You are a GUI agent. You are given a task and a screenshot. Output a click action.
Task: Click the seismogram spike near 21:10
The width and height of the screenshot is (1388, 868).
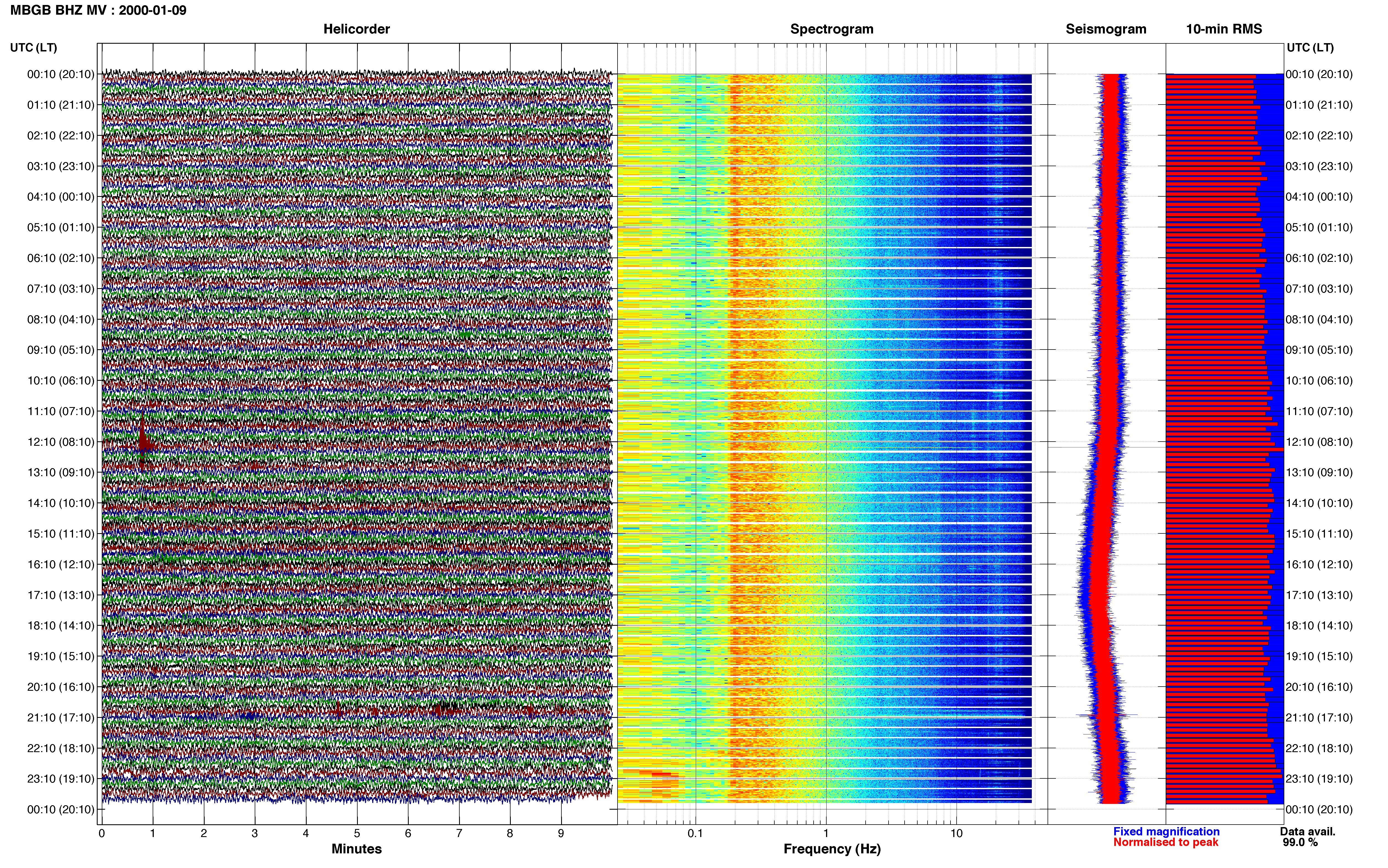pyautogui.click(x=1106, y=715)
